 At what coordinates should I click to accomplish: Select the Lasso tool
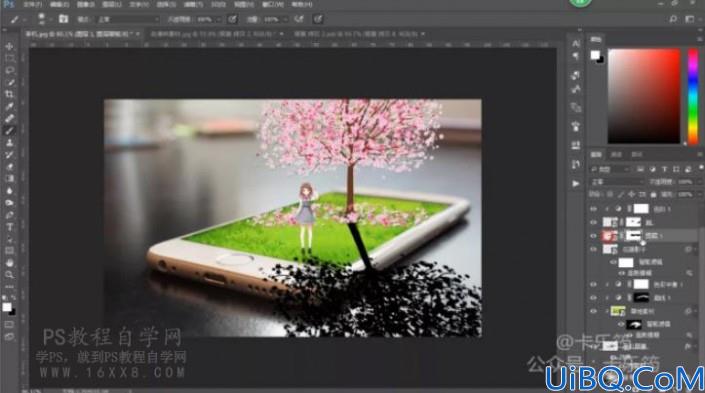(9, 71)
